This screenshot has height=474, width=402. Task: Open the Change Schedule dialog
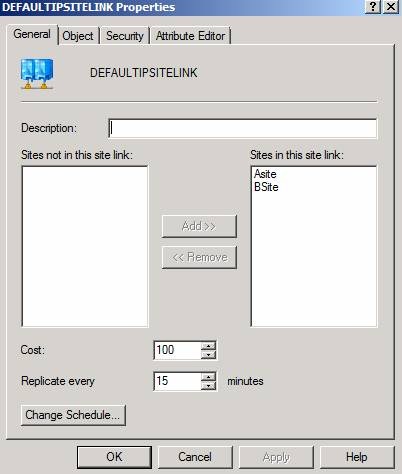coord(73,415)
